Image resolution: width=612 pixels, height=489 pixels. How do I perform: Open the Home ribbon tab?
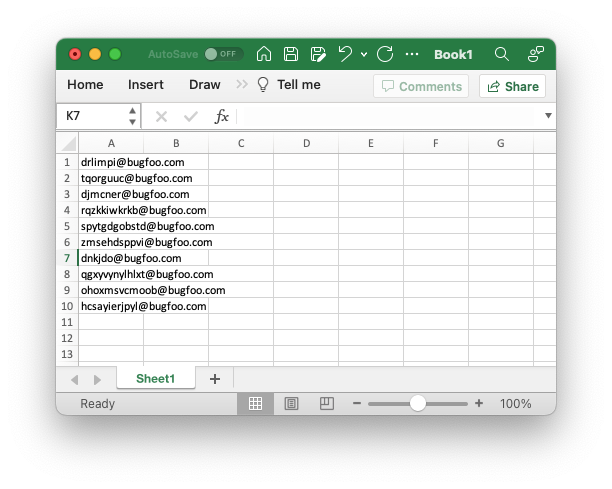(85, 84)
